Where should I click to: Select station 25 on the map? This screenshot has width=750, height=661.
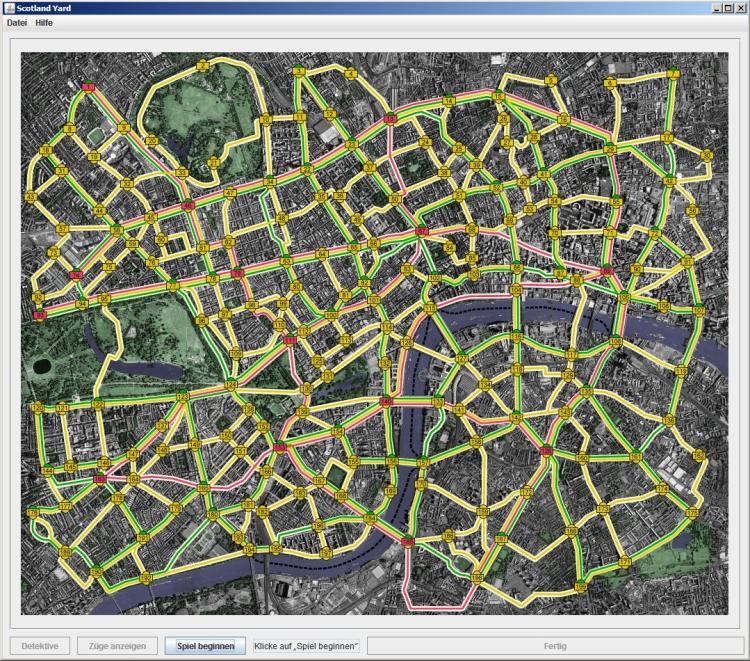[458, 149]
